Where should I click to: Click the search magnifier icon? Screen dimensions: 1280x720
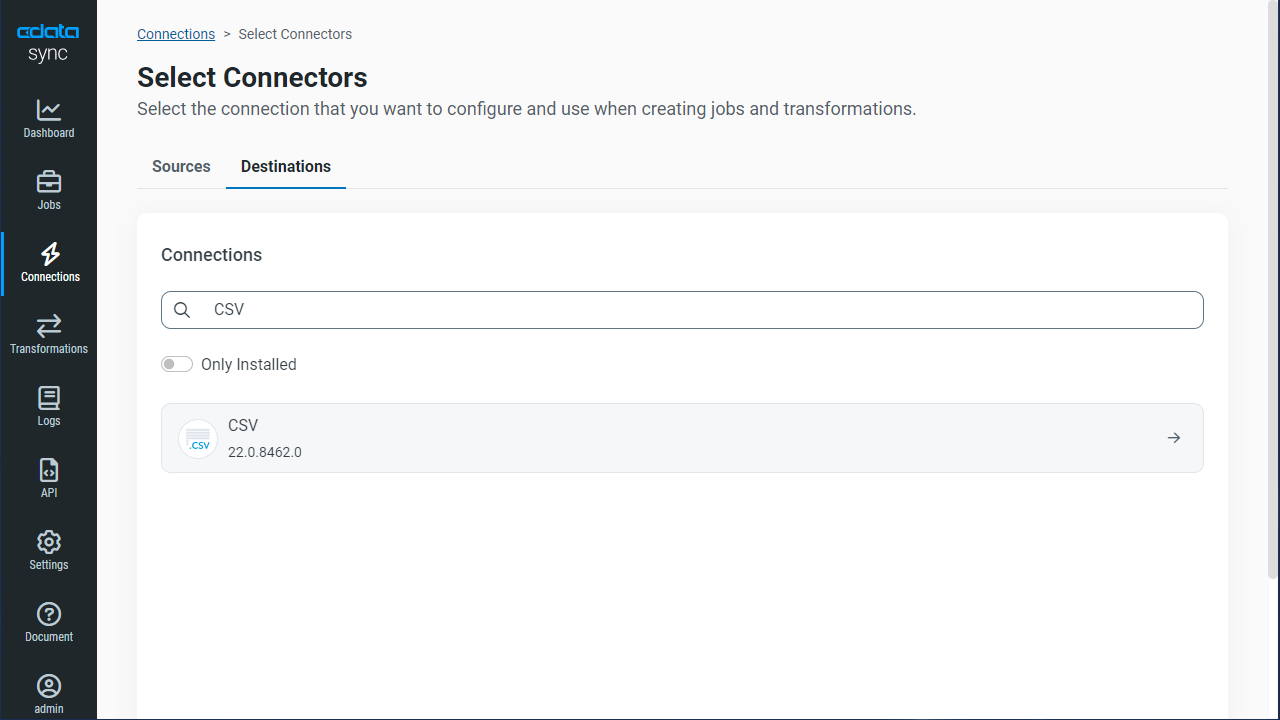pyautogui.click(x=182, y=310)
